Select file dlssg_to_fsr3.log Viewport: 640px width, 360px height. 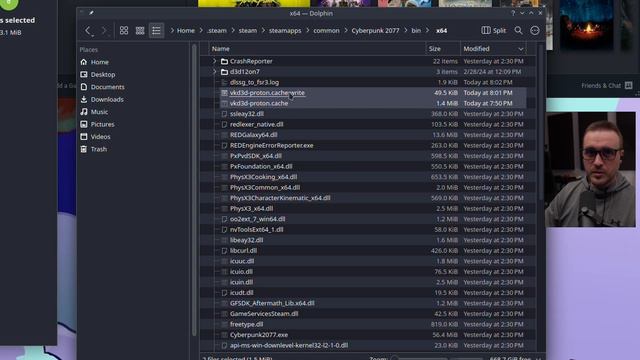coord(254,82)
